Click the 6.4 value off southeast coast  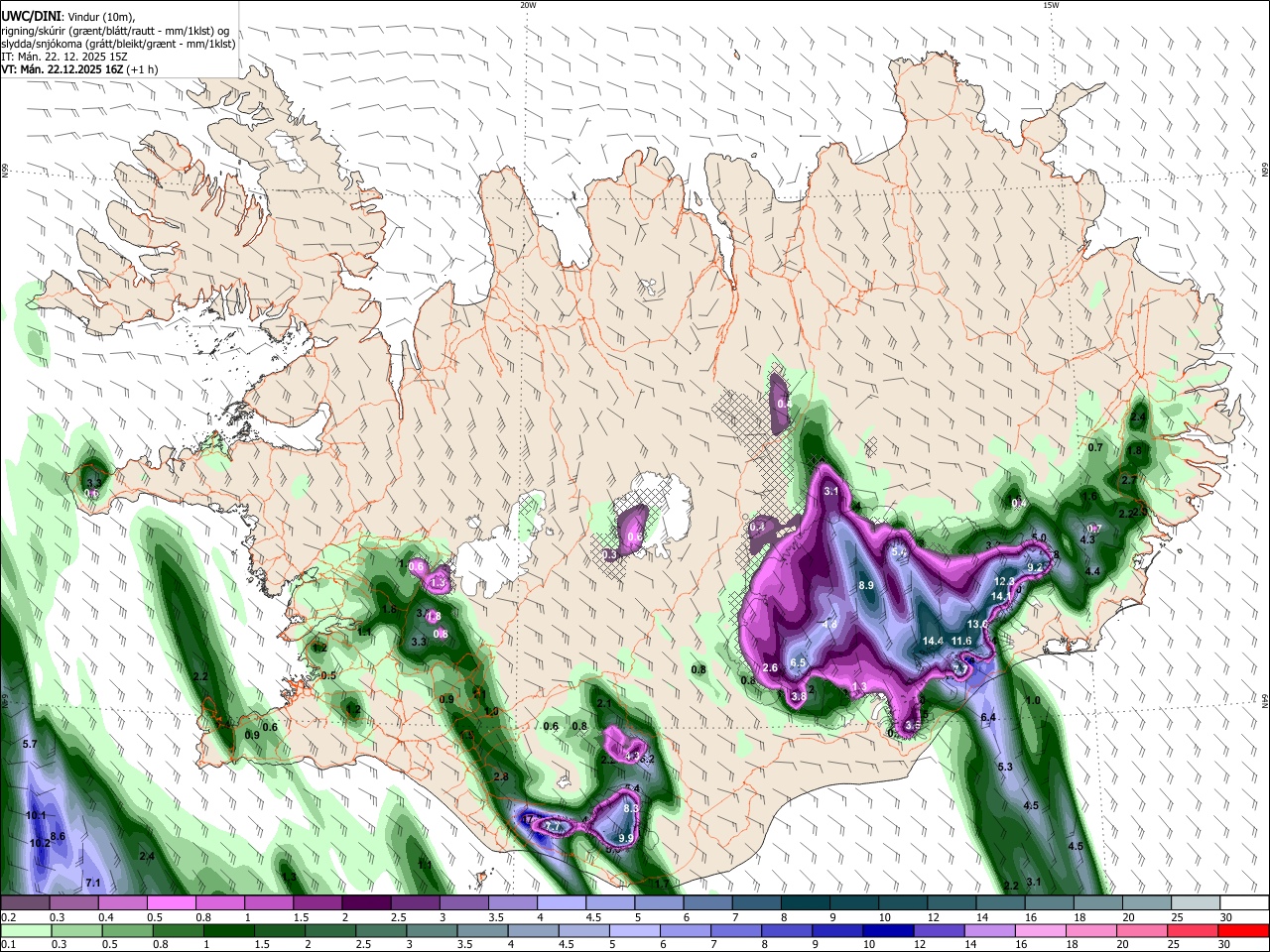tap(988, 718)
